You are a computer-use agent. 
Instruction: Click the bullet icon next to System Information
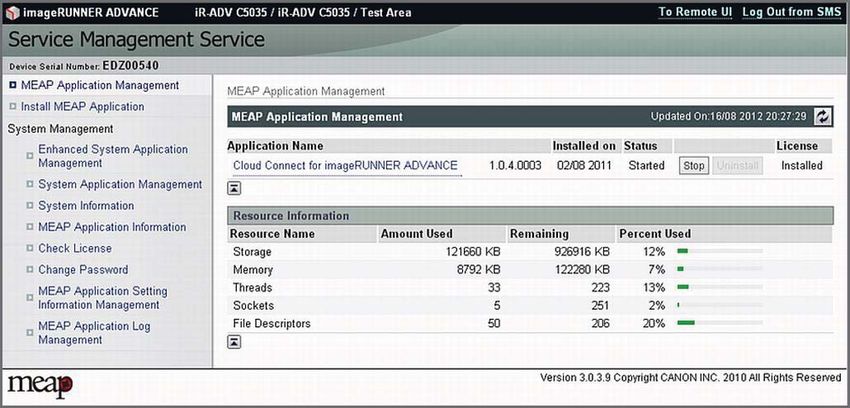tap(30, 206)
